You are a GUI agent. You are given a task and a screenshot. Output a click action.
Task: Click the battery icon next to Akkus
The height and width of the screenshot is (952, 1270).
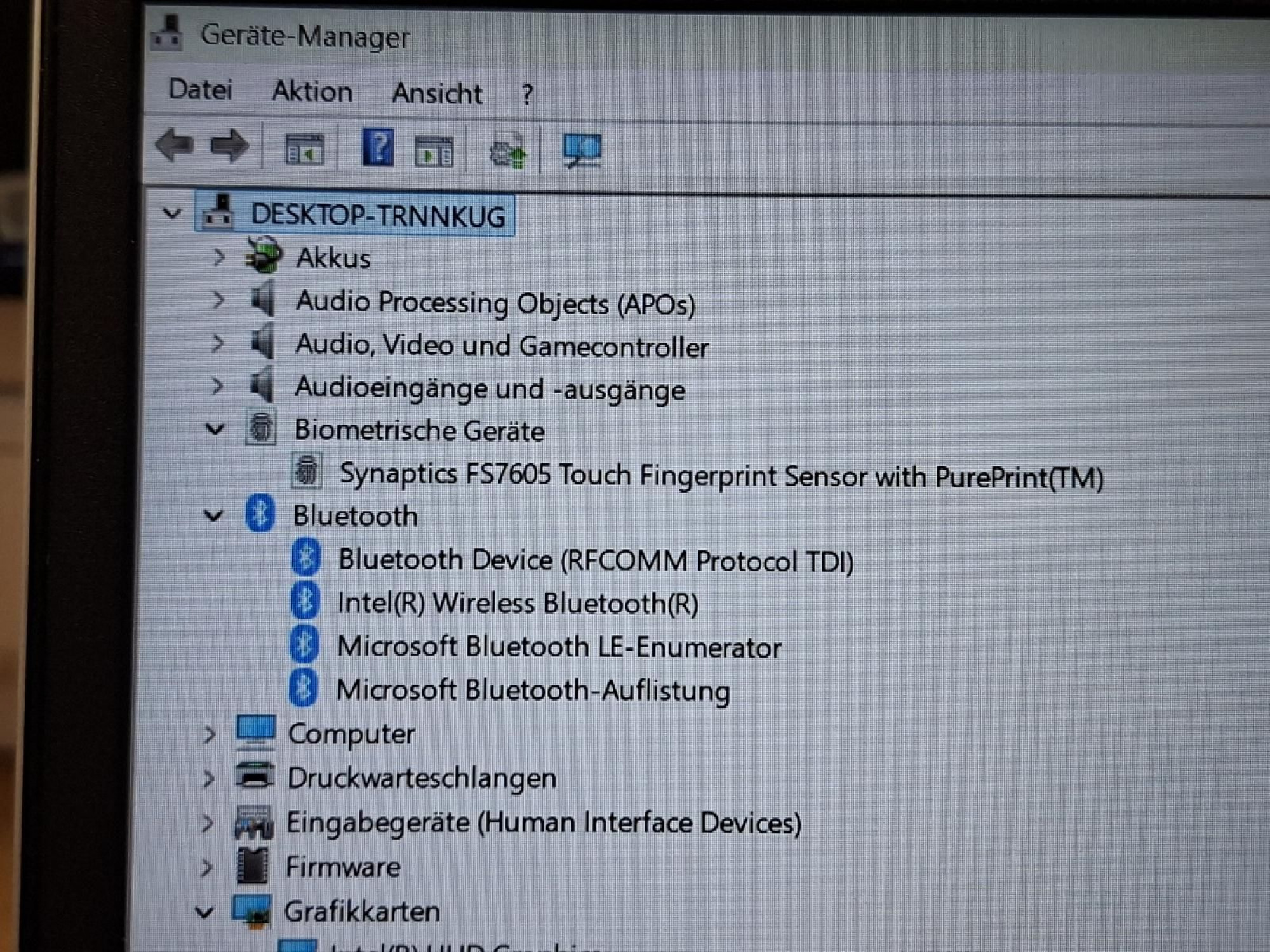coord(264,255)
